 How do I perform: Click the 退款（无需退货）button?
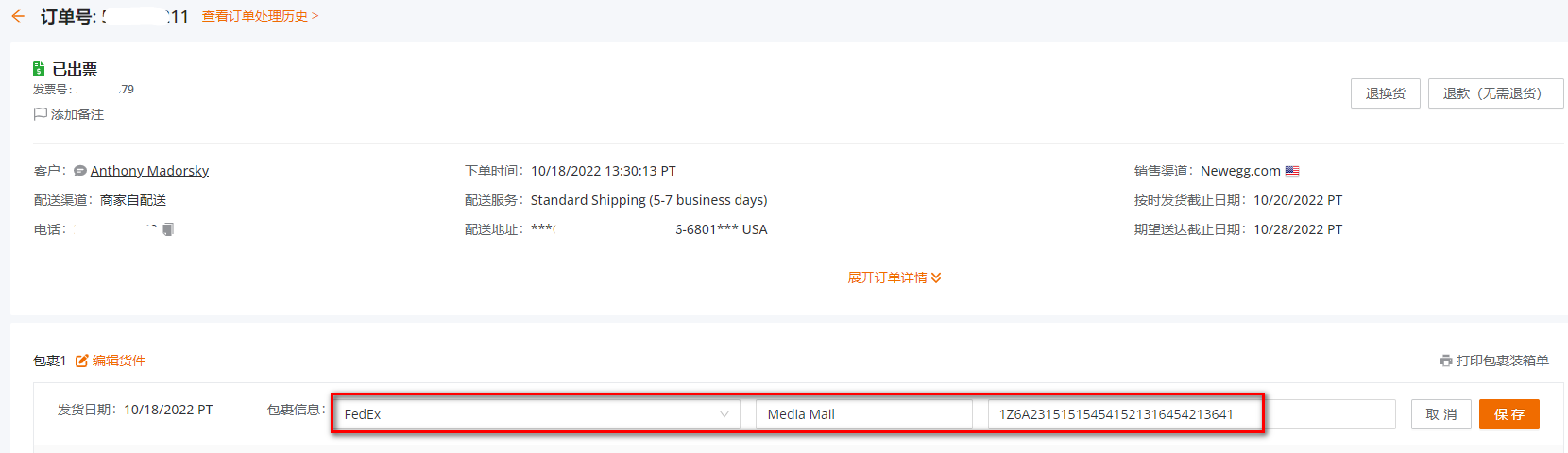1495,93
